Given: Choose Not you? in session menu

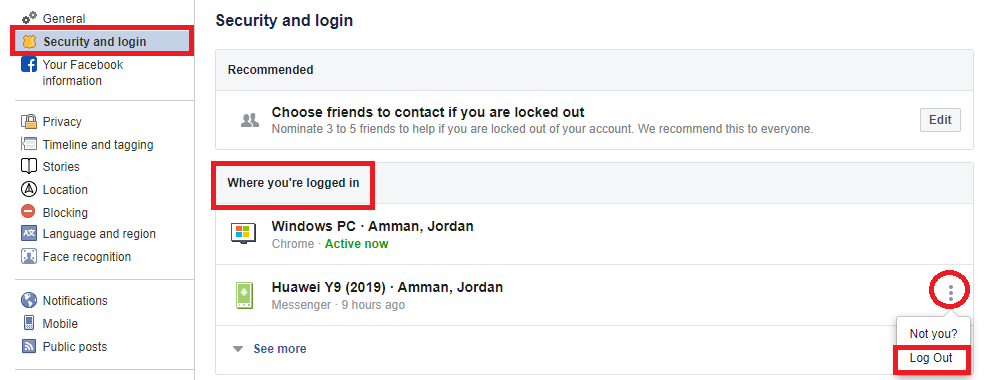Looking at the screenshot, I should (x=933, y=333).
